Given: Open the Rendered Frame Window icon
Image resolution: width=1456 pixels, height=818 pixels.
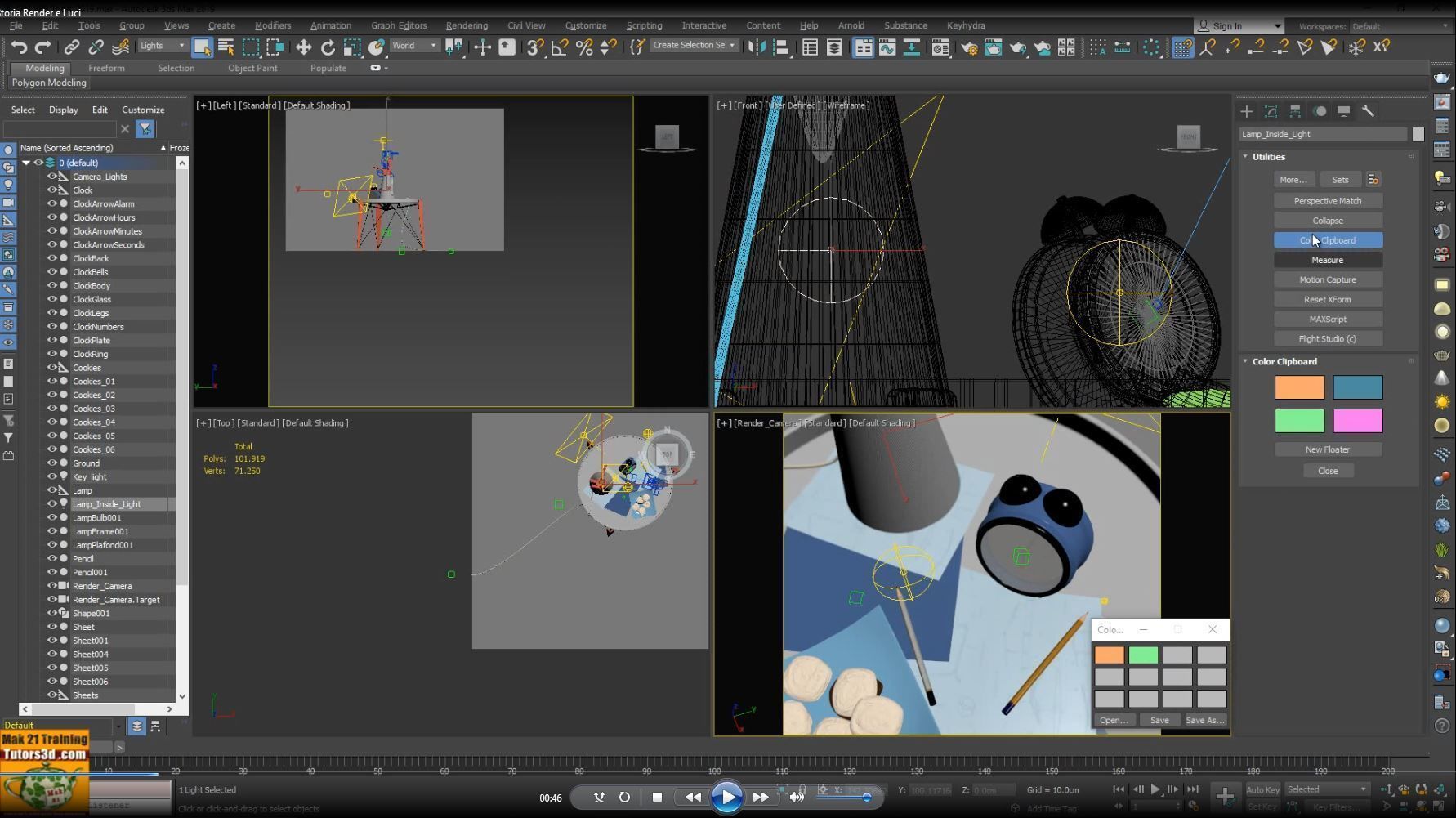Looking at the screenshot, I should point(994,47).
